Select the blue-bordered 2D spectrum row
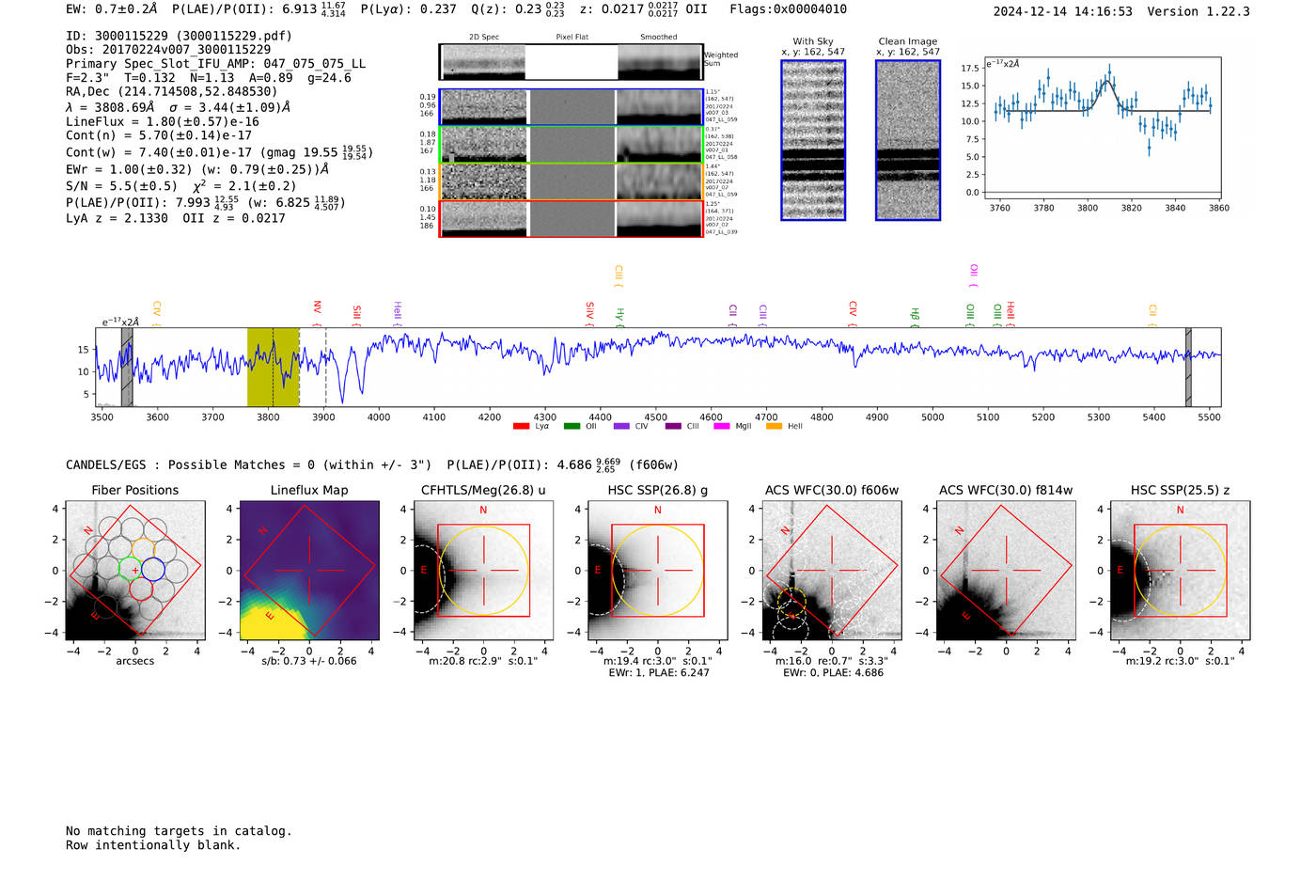Viewport: 1316px width, 896px height. (571, 107)
